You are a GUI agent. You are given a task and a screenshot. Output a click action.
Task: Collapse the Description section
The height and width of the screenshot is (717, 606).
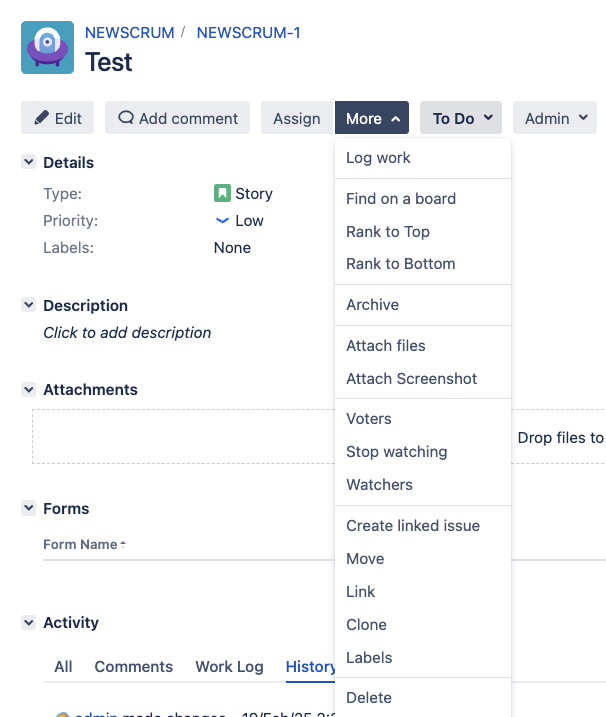point(29,305)
